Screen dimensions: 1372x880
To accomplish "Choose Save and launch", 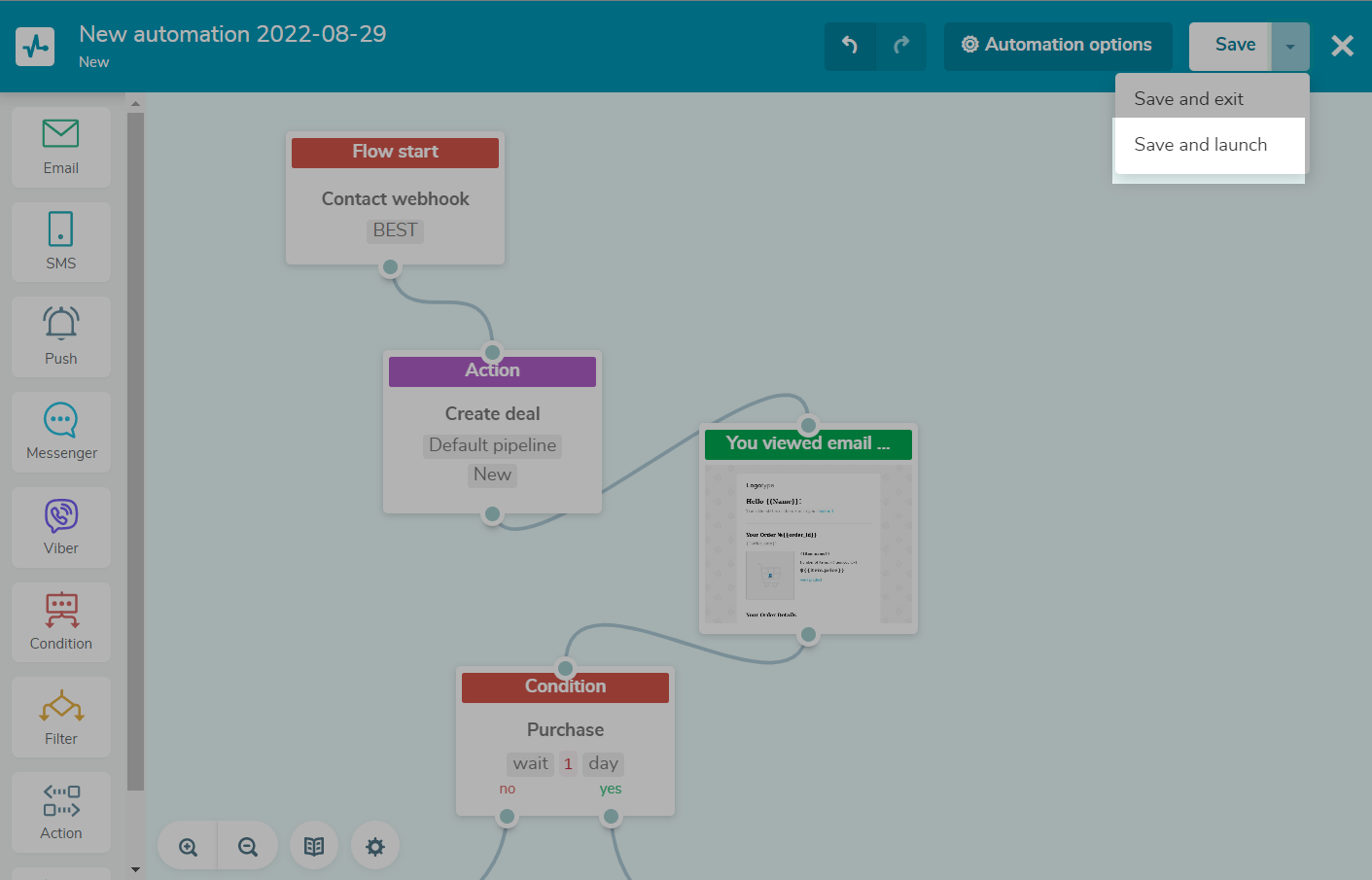I will [1201, 145].
